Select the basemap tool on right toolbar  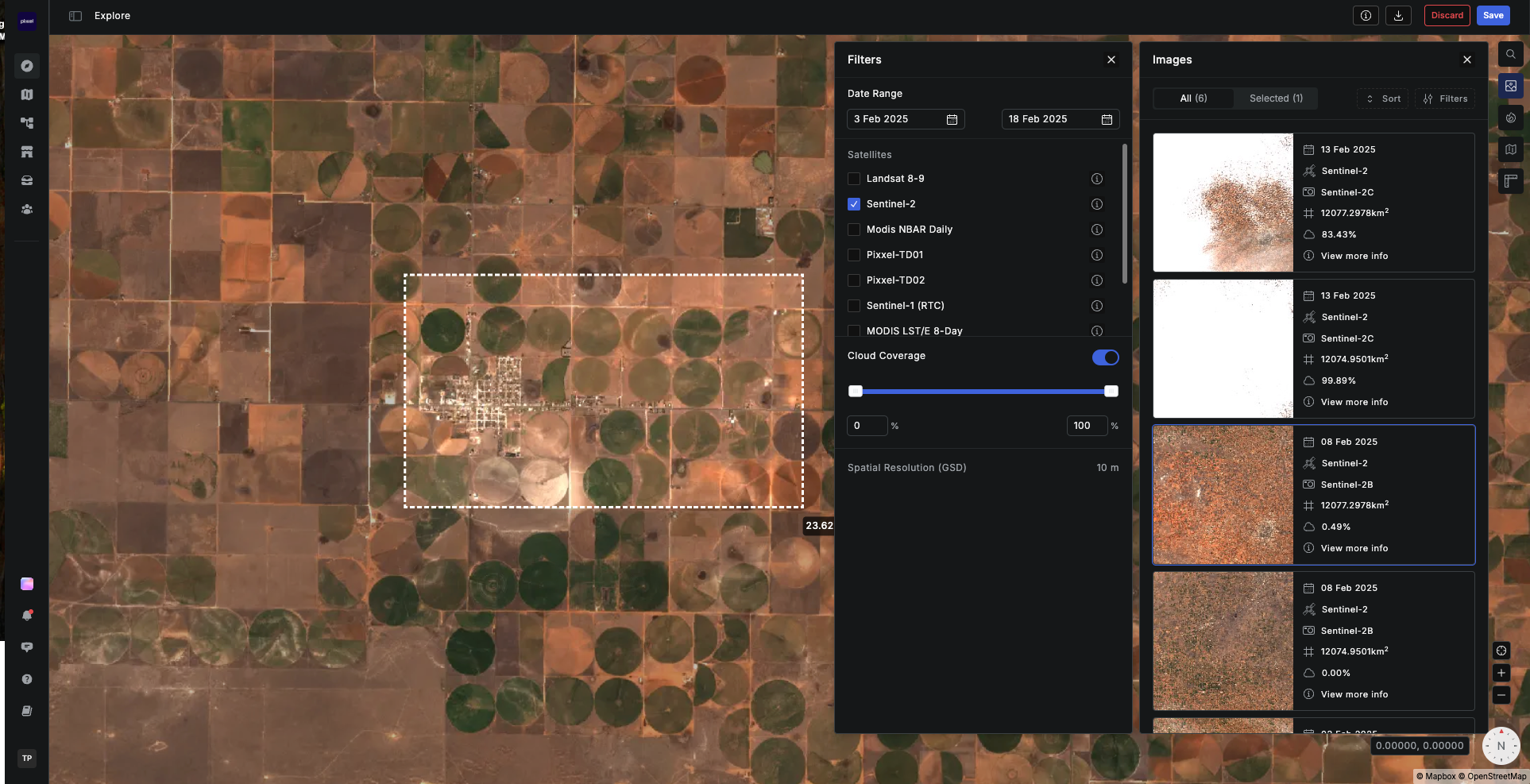pos(1510,149)
